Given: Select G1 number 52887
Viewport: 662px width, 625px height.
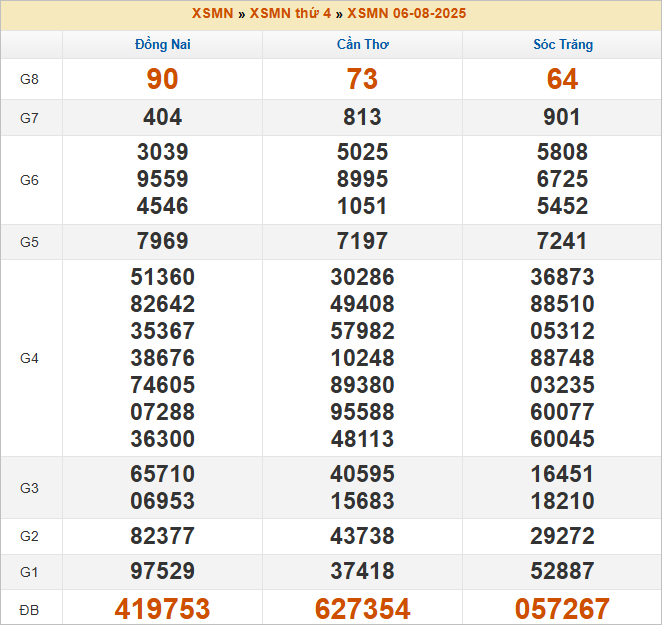Looking at the screenshot, I should tap(562, 571).
